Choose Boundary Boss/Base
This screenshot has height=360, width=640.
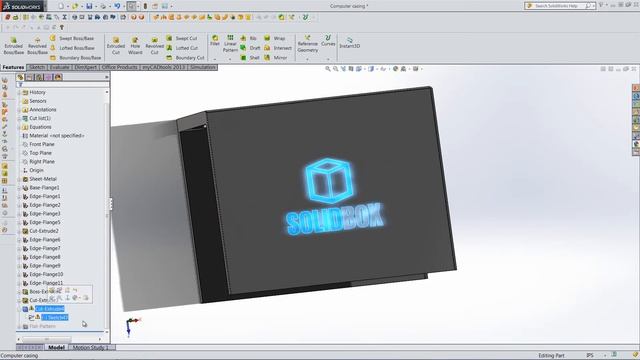(76, 58)
